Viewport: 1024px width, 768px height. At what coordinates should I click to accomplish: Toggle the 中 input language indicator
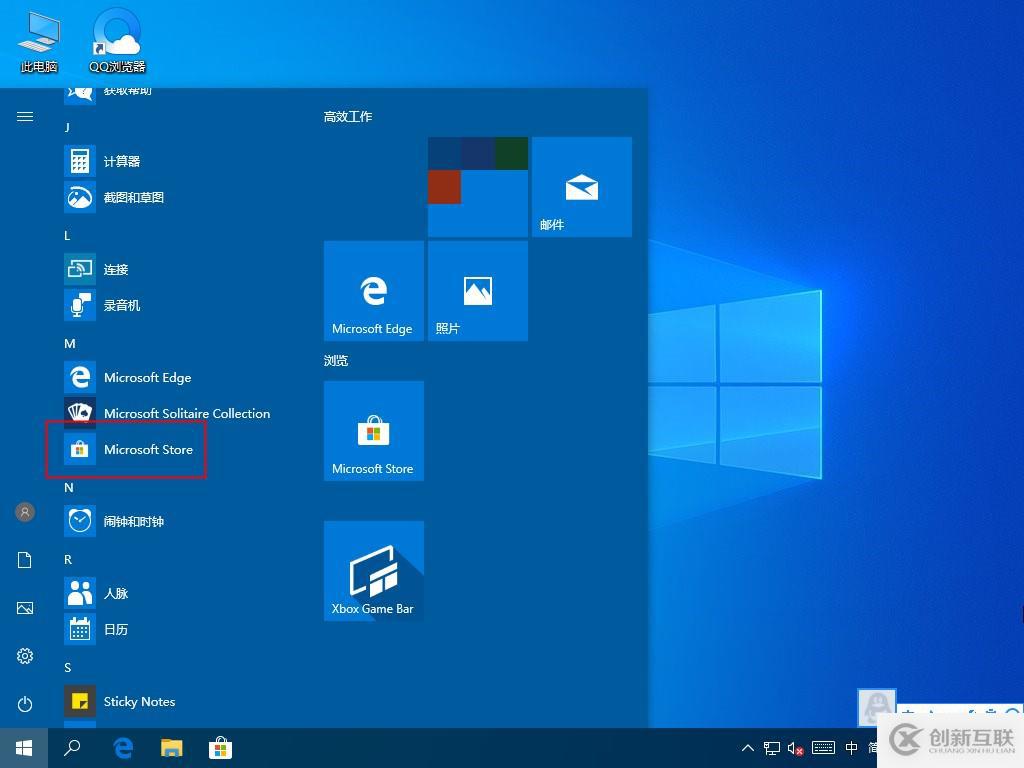[852, 748]
